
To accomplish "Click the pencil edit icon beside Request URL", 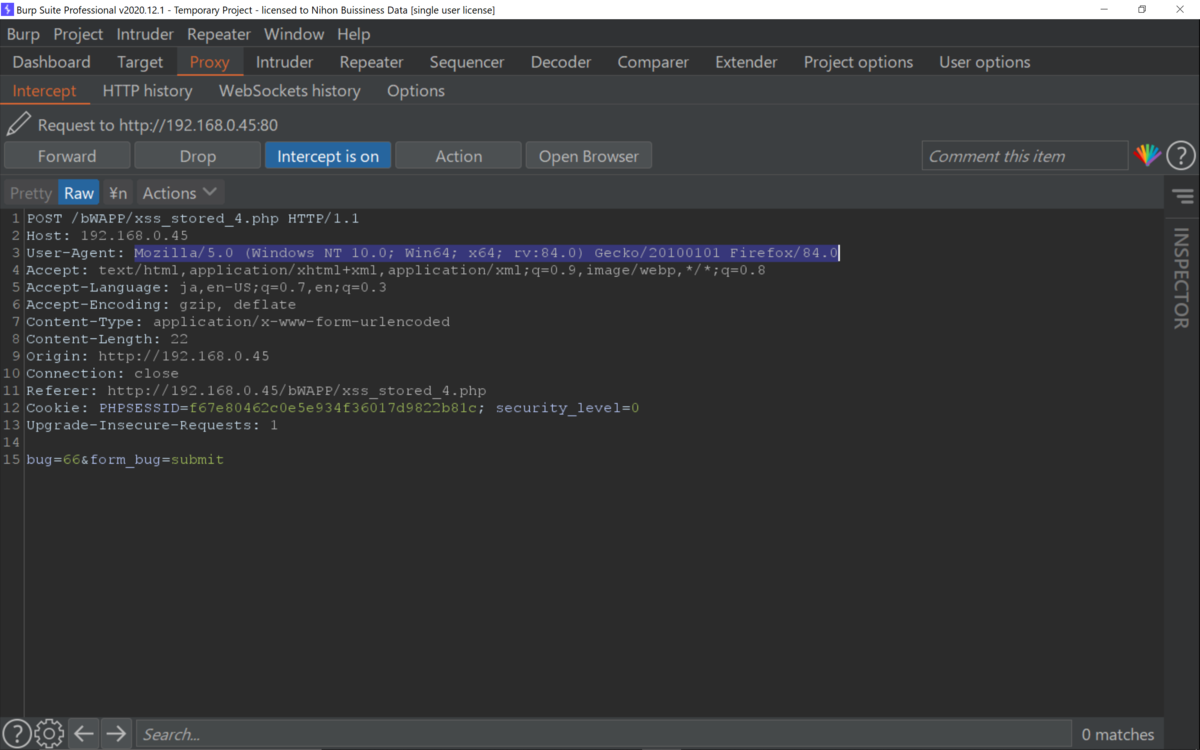I will [18, 124].
